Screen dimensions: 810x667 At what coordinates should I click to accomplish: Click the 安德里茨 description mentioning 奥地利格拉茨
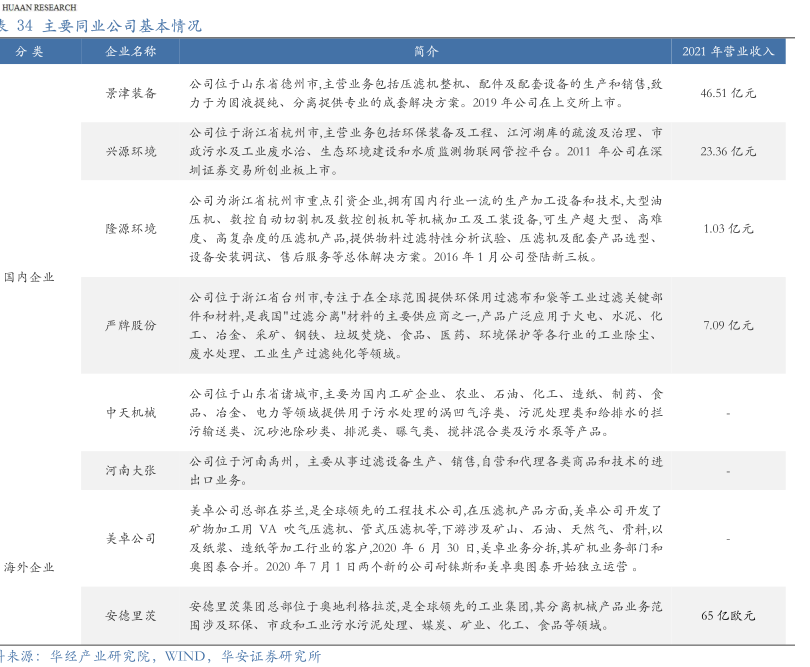pos(426,616)
